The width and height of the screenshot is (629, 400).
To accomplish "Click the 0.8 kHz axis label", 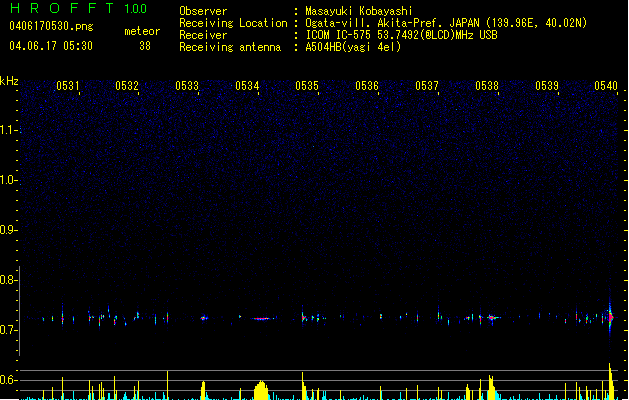I will coord(8,280).
